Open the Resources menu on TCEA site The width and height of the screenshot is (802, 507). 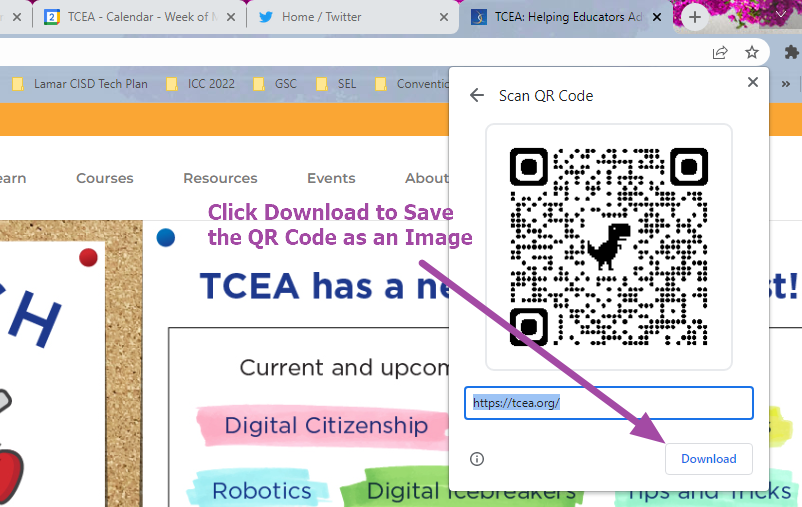(x=220, y=178)
